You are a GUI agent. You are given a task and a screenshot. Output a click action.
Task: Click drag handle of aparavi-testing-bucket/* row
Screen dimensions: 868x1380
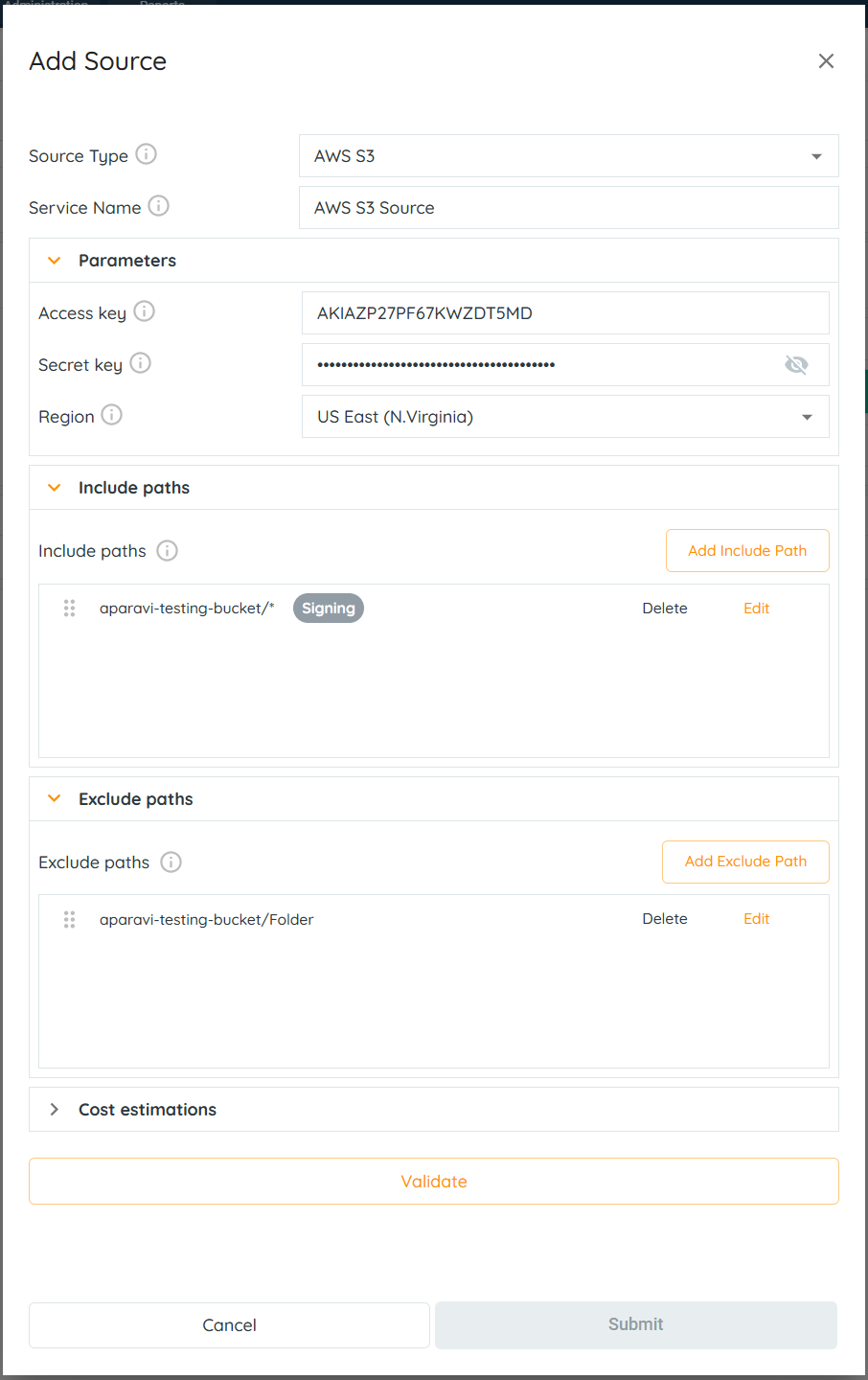[x=69, y=609]
